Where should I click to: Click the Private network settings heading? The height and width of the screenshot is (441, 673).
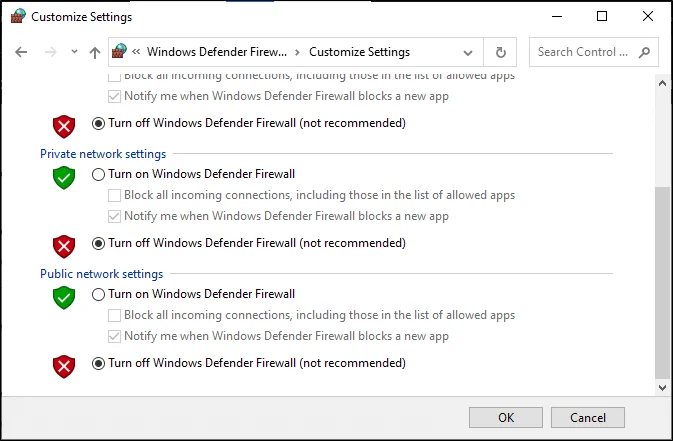tap(103, 154)
